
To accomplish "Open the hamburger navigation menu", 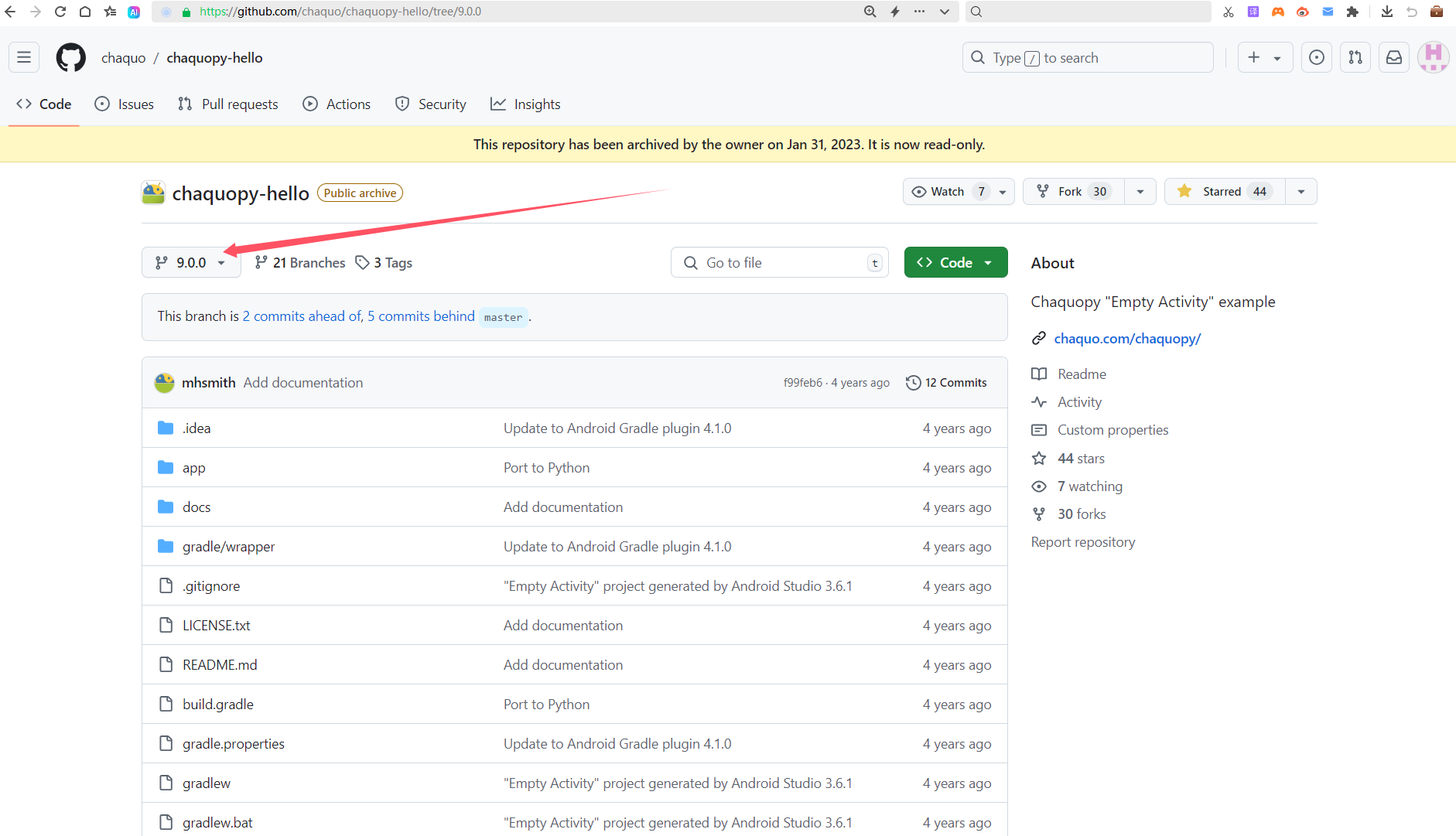I will coord(22,56).
